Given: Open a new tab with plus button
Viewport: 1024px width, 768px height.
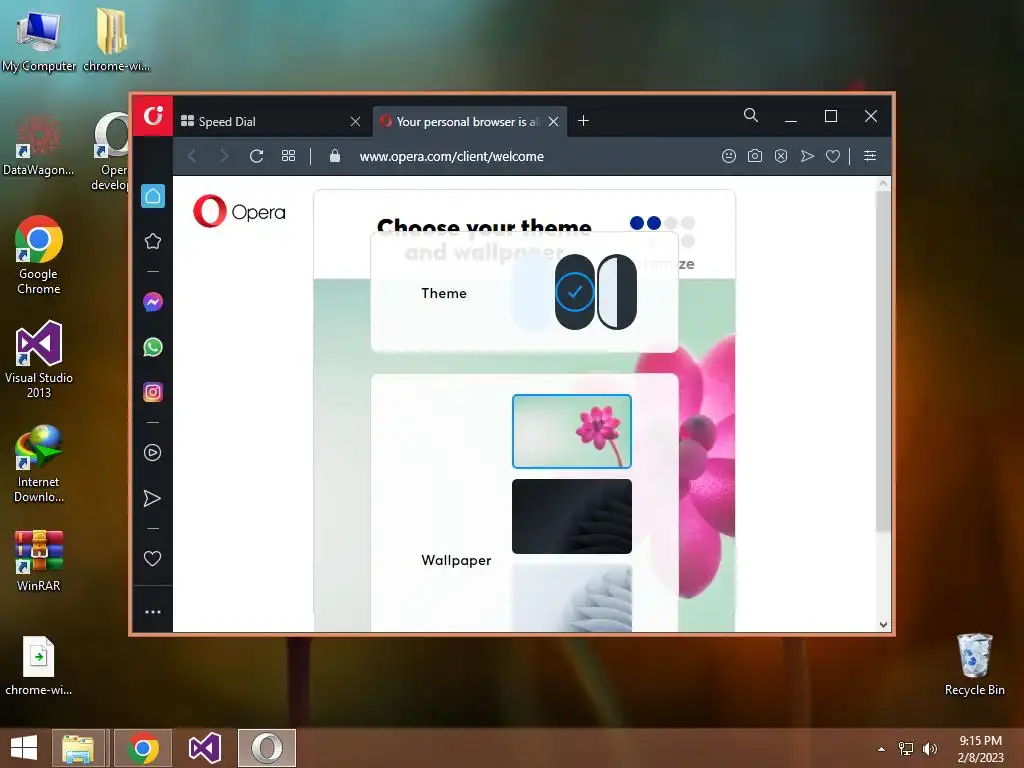Looking at the screenshot, I should tap(584, 121).
